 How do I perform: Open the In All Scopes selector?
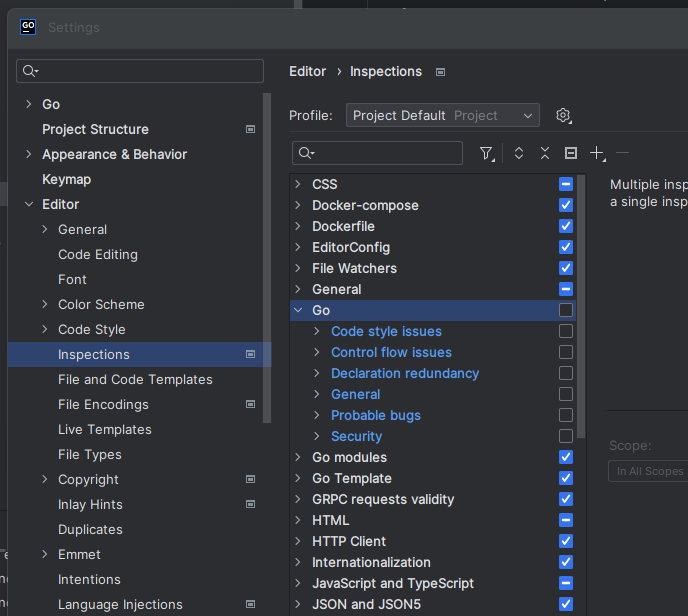tap(648, 471)
